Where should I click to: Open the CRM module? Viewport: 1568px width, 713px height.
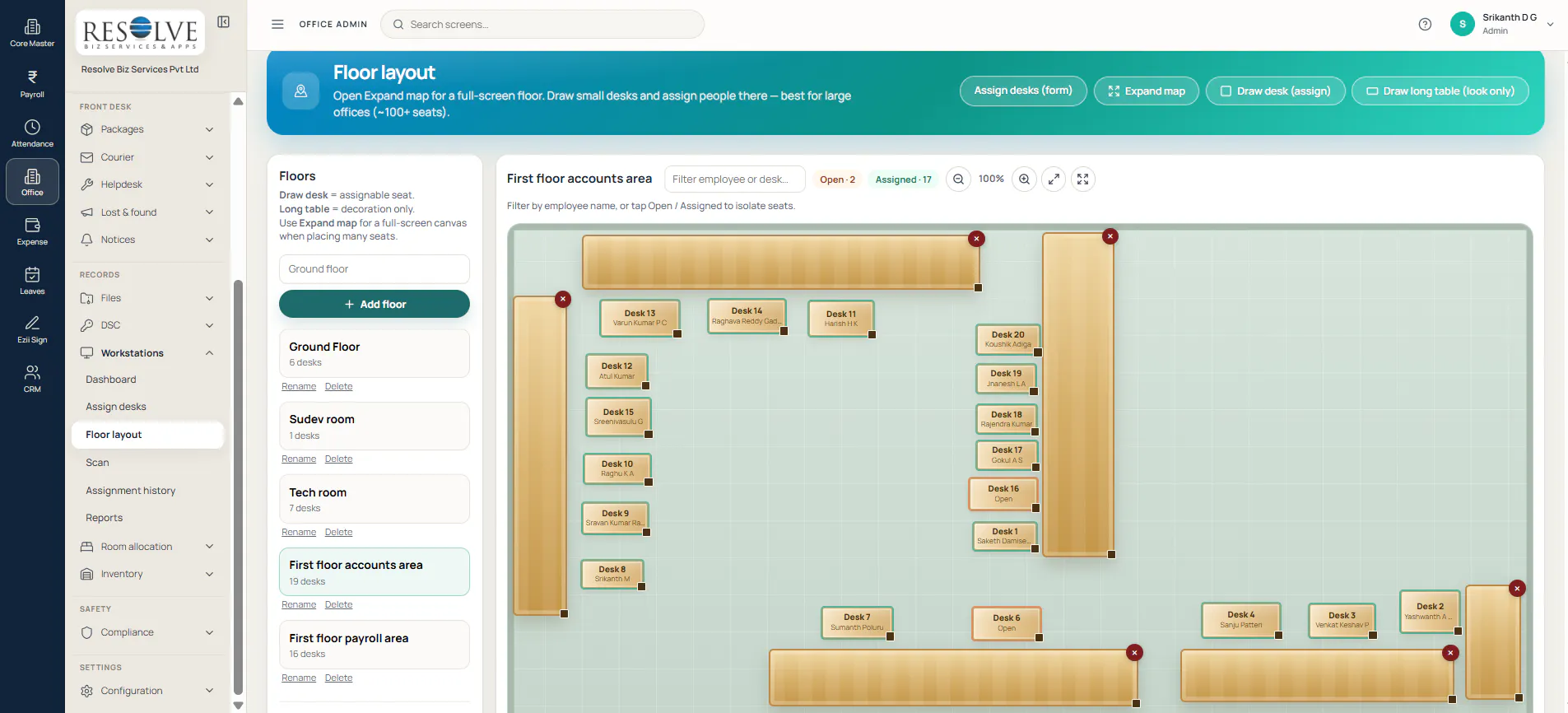[32, 379]
